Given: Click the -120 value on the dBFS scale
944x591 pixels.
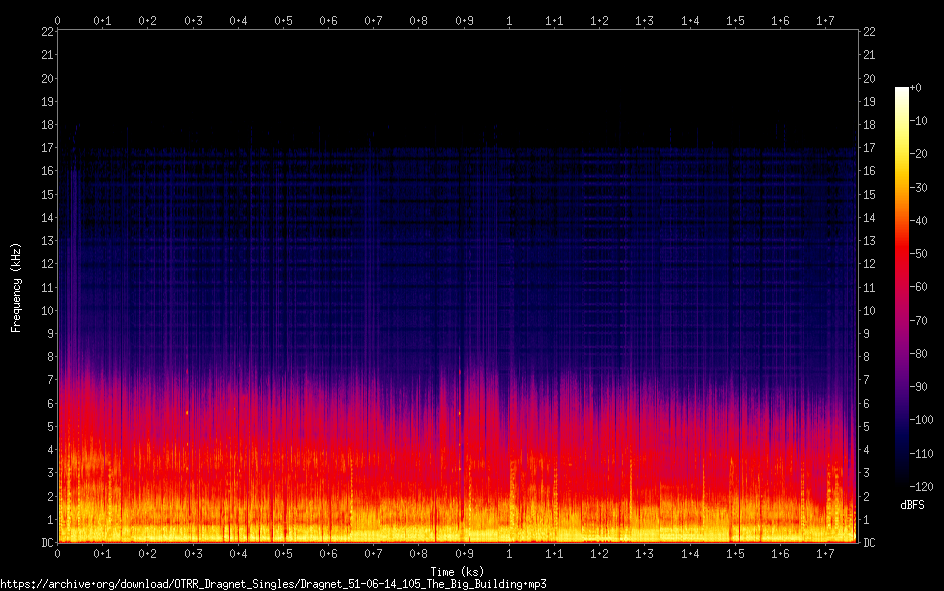Looking at the screenshot, I should coord(925,484).
